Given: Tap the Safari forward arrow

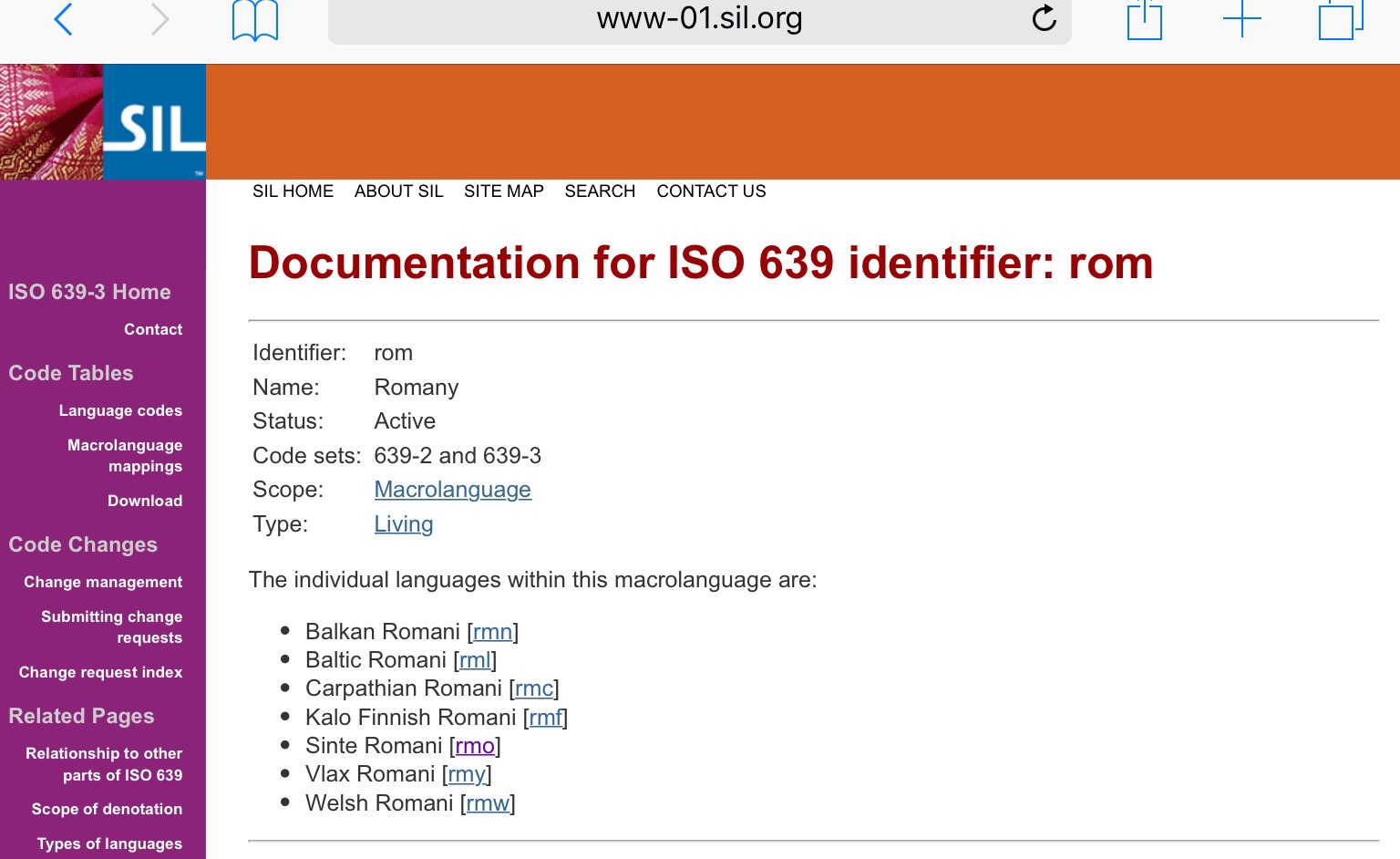Looking at the screenshot, I should (160, 19).
